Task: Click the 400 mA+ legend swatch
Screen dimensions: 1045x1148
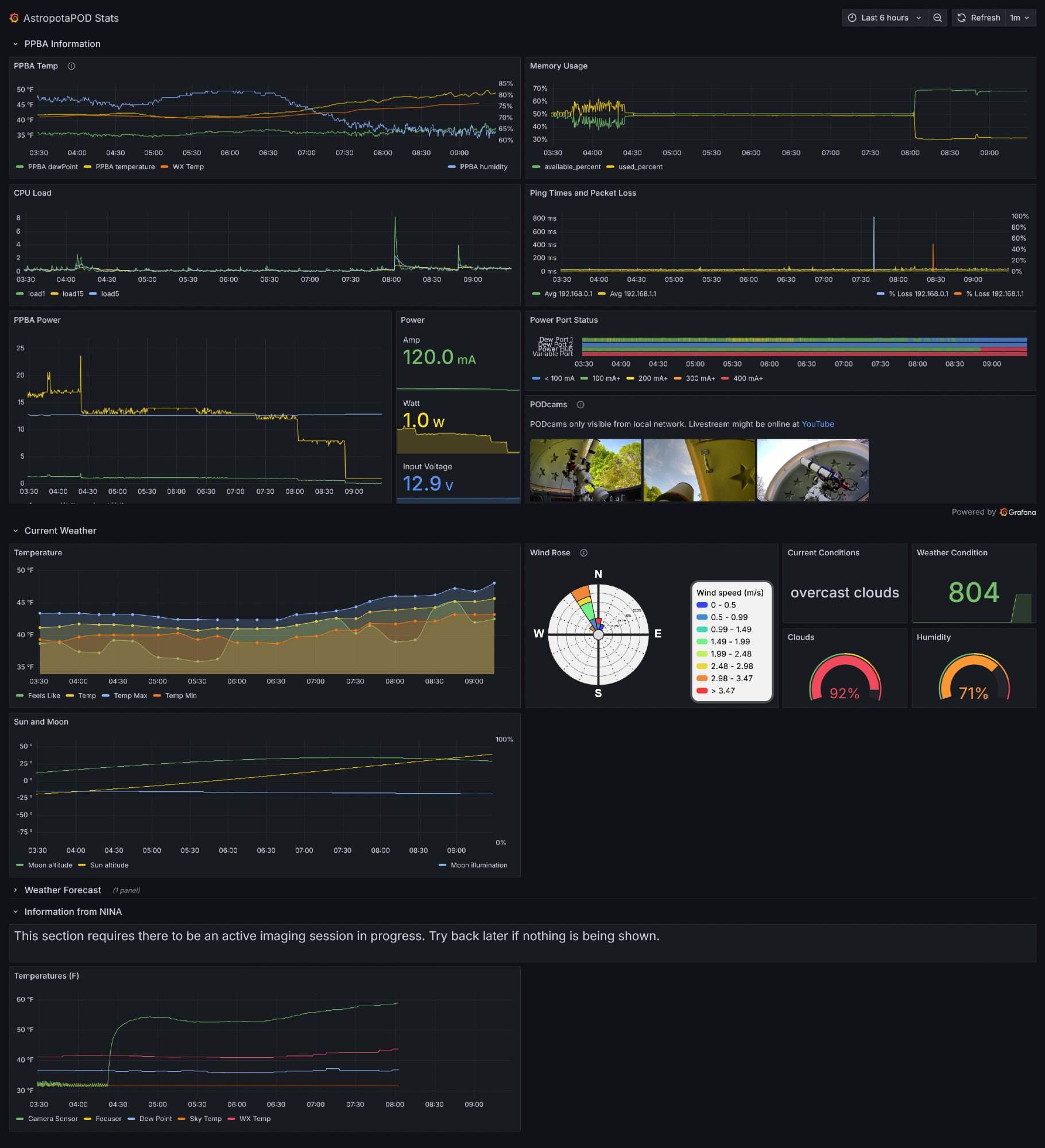Action: click(725, 378)
